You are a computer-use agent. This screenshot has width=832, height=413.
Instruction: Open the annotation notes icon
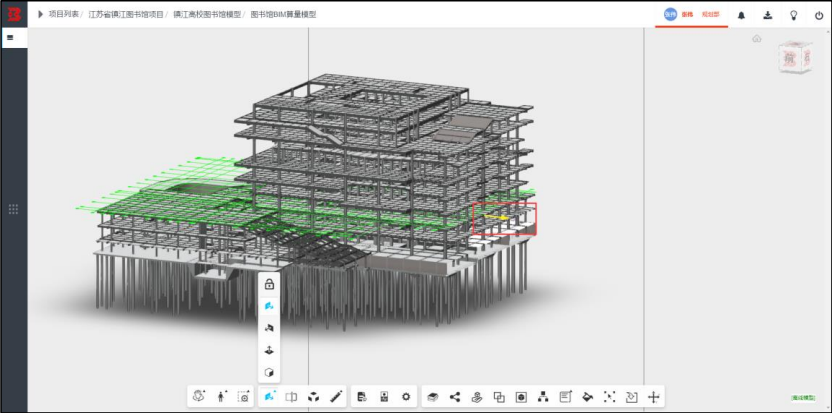click(x=566, y=396)
